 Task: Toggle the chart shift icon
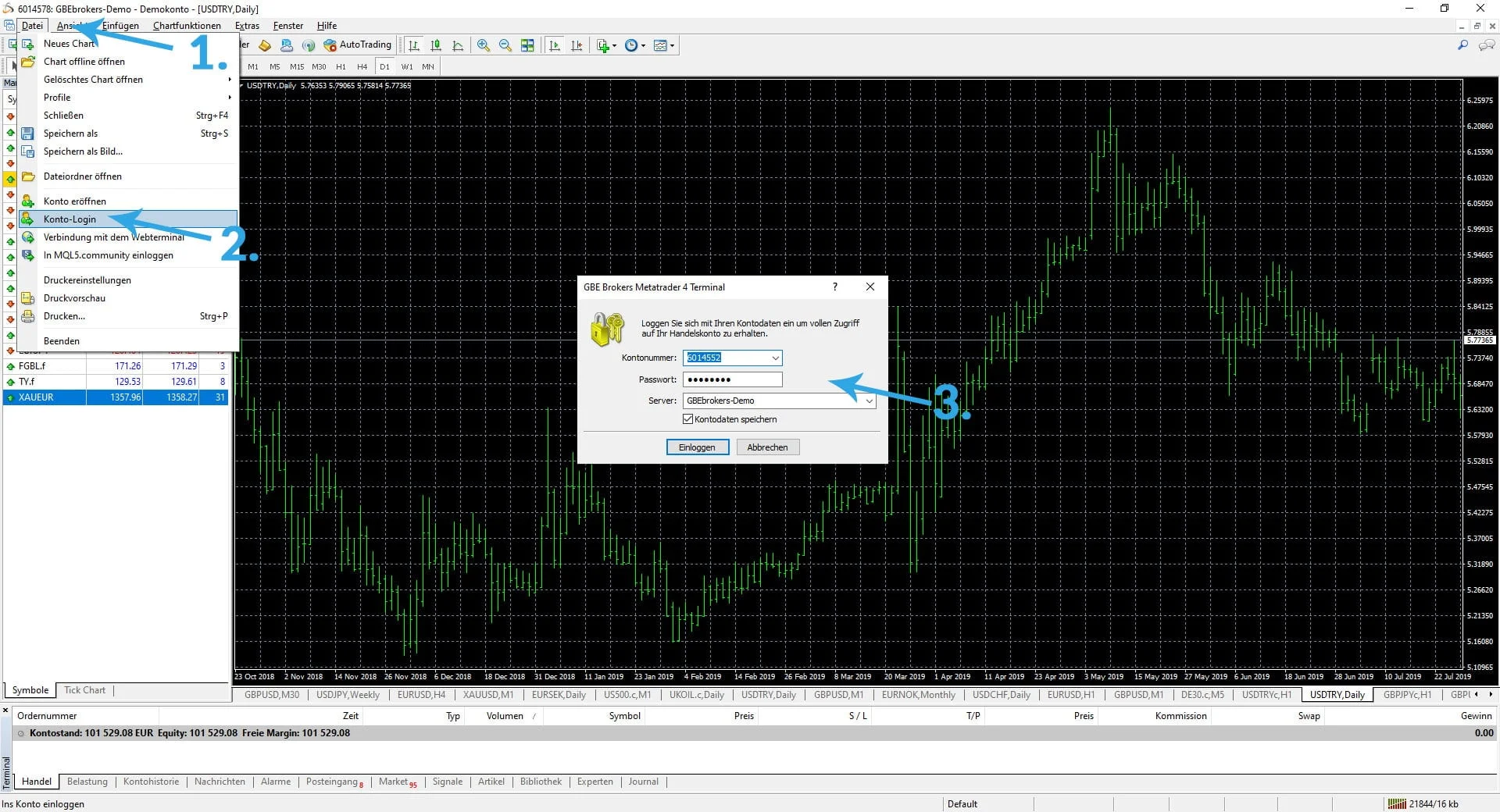577,45
